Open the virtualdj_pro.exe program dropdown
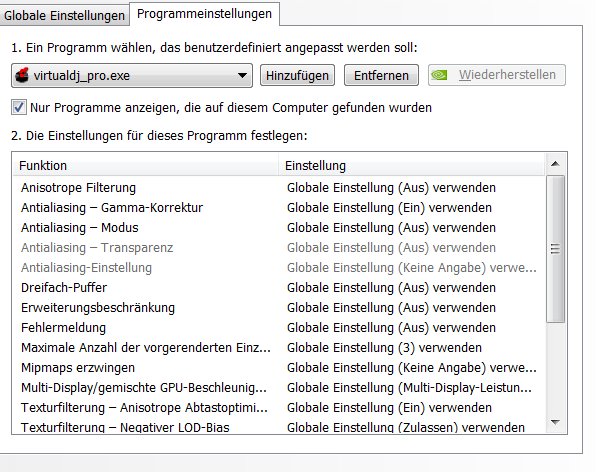 (x=132, y=76)
